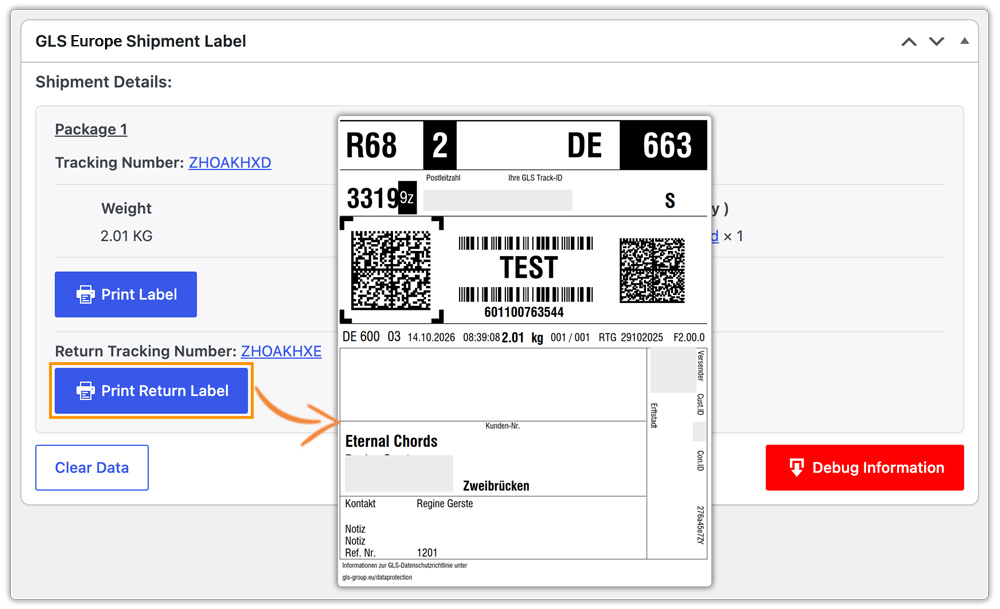Click the Eternal Chords name on label
The width and height of the screenshot is (1000, 609).
click(x=392, y=441)
